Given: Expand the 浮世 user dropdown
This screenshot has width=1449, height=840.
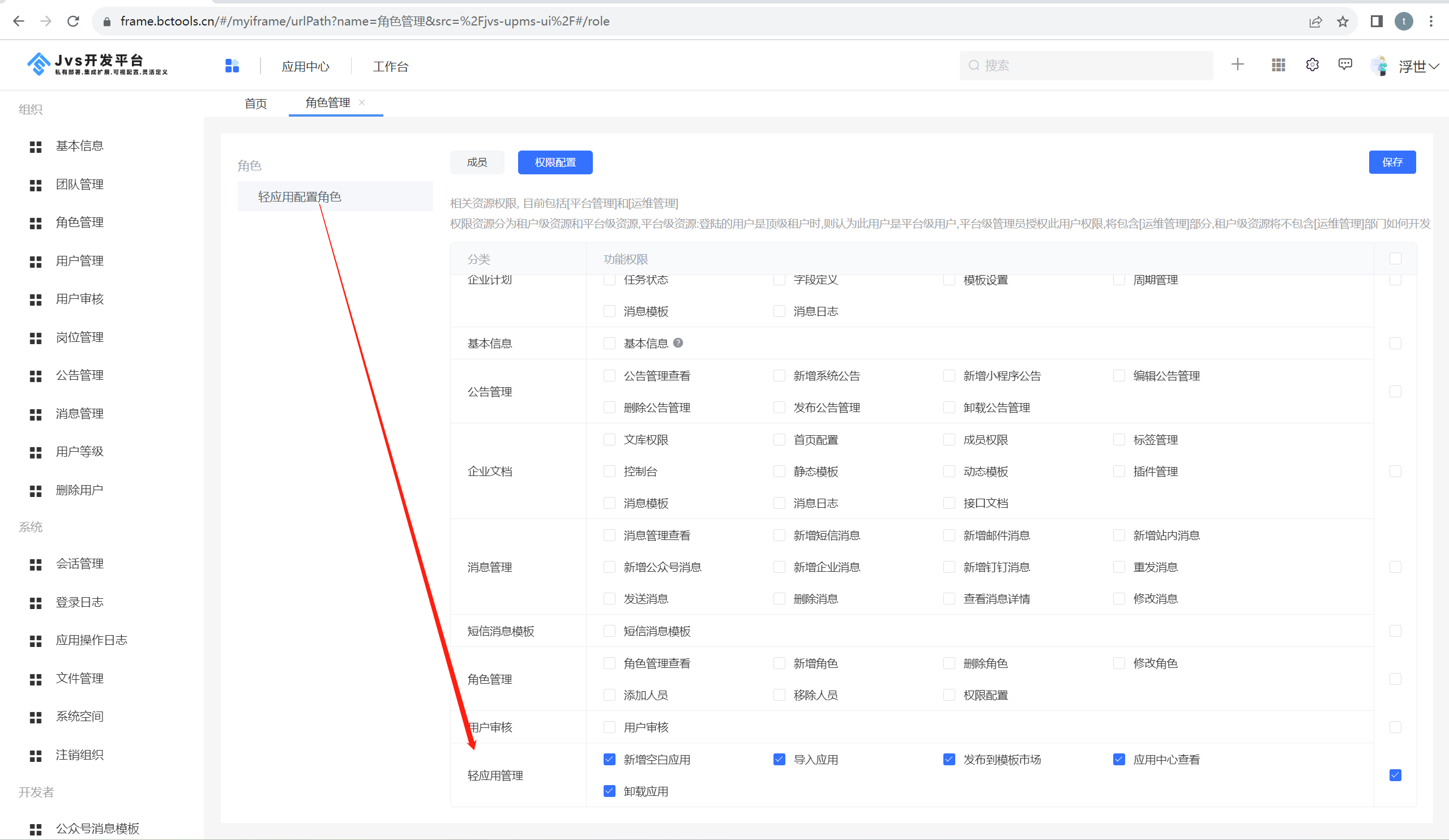Looking at the screenshot, I should point(1434,67).
